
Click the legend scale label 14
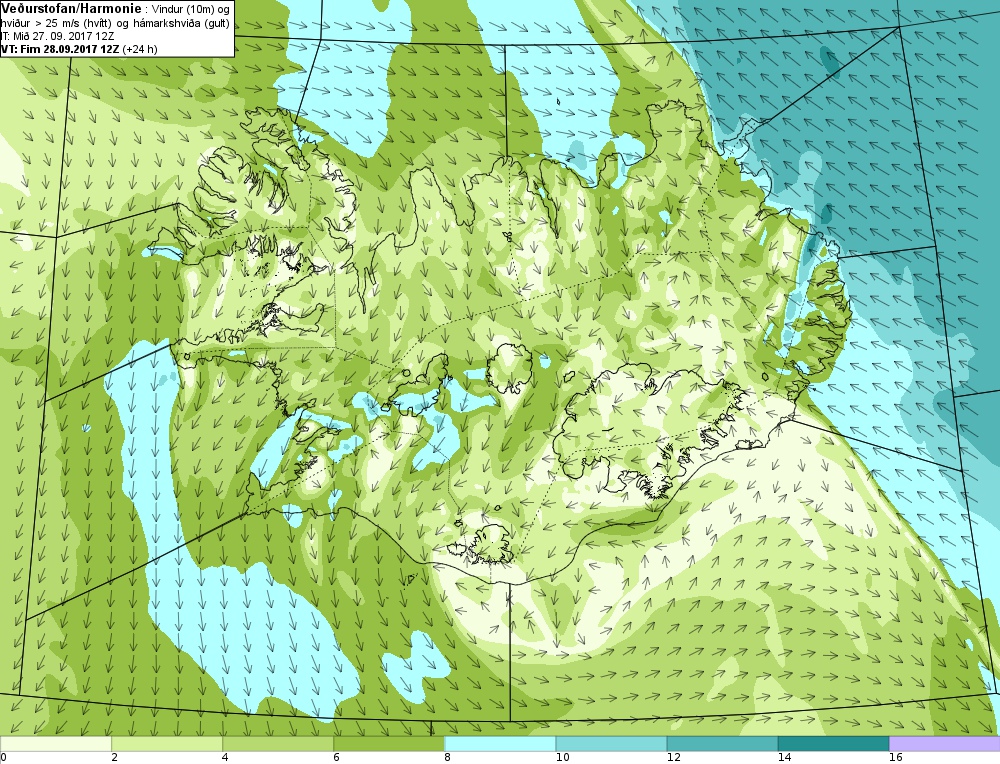point(784,758)
